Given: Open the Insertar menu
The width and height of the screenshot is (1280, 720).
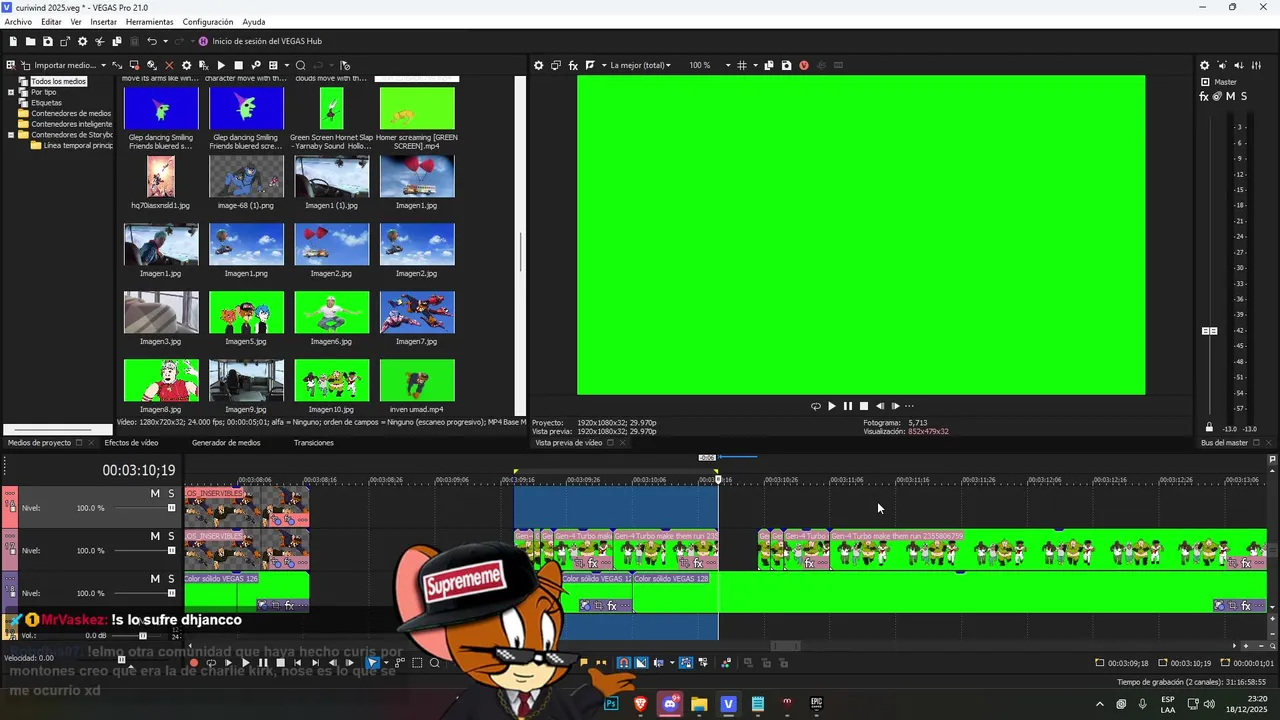Looking at the screenshot, I should [103, 21].
